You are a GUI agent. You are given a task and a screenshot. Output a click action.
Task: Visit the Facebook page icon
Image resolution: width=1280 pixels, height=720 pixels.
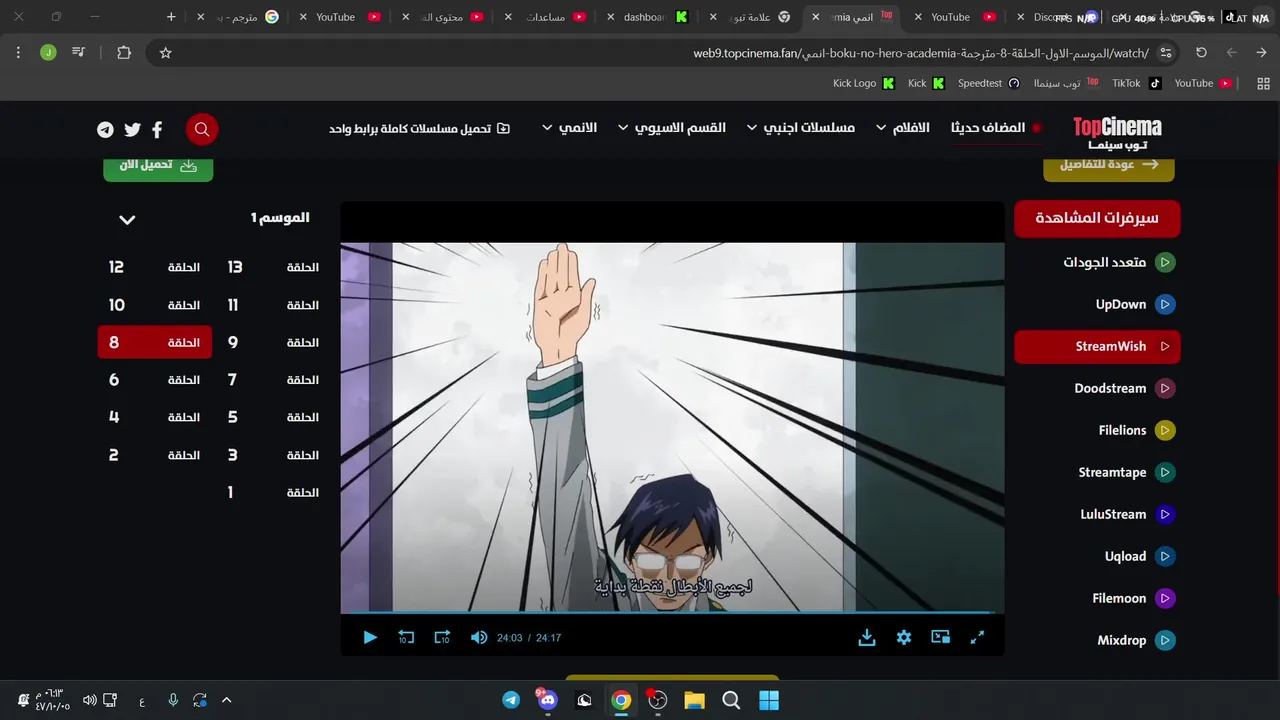coord(157,129)
